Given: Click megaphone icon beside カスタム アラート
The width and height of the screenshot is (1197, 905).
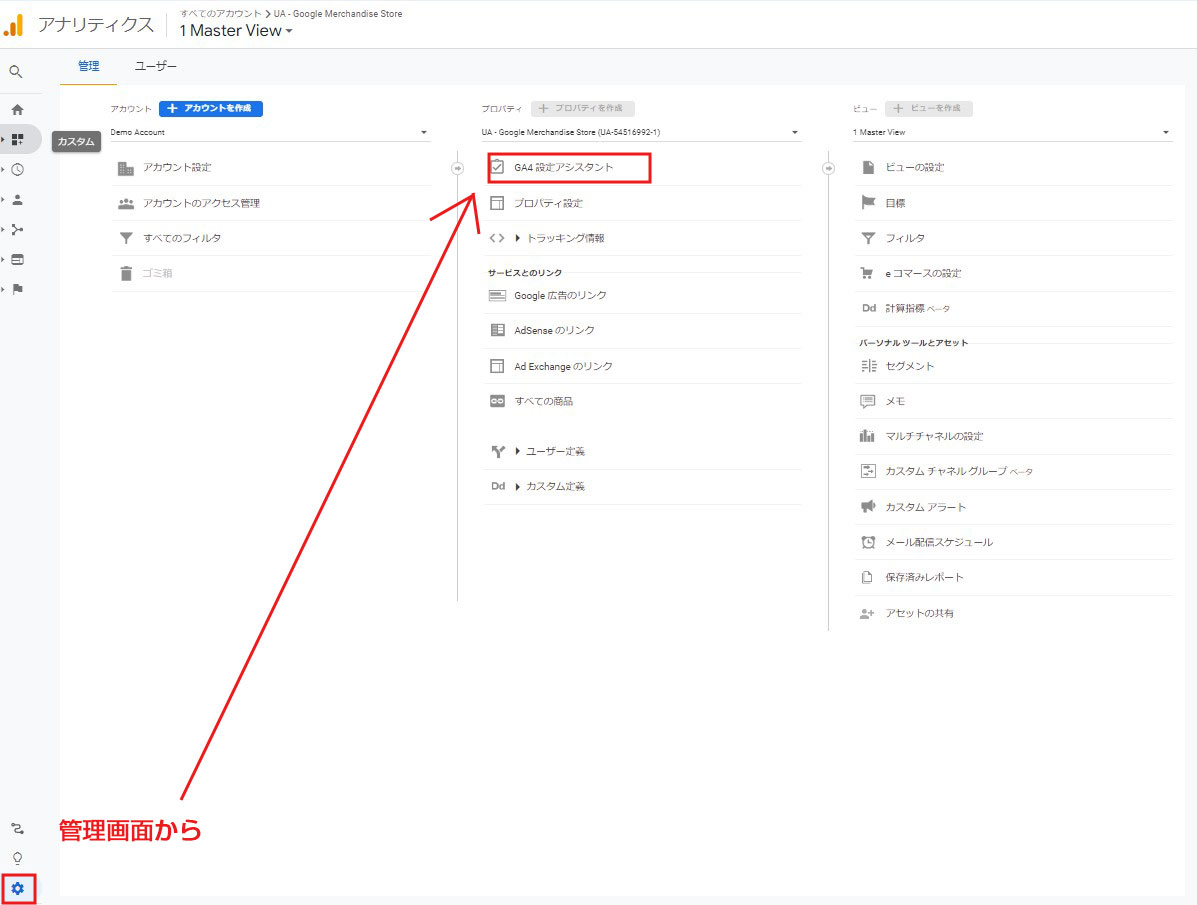Looking at the screenshot, I should (868, 506).
